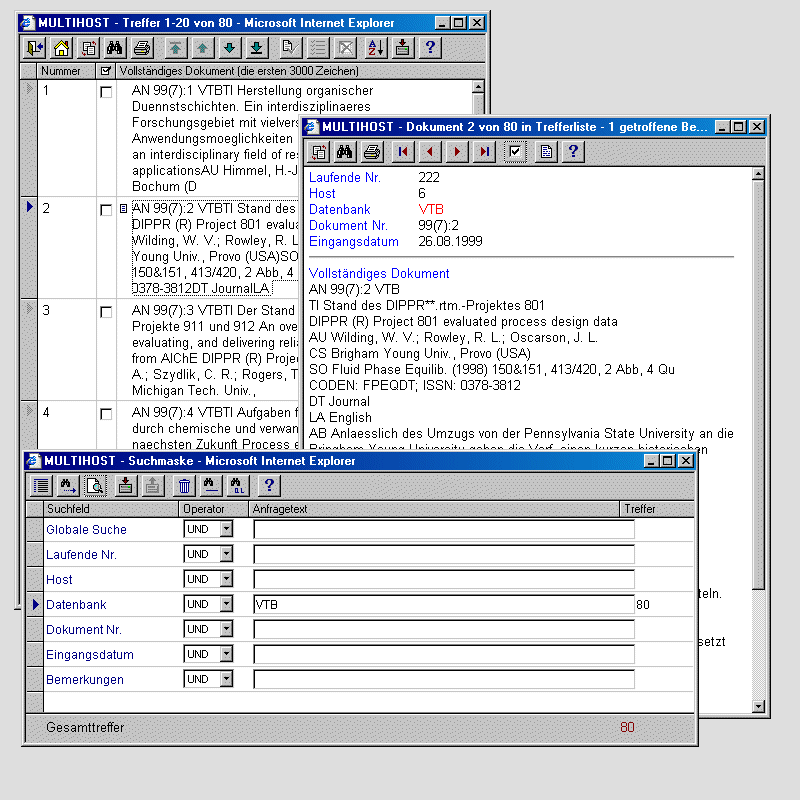
Task: Check the checkbox for result number 1
Action: click(x=106, y=92)
